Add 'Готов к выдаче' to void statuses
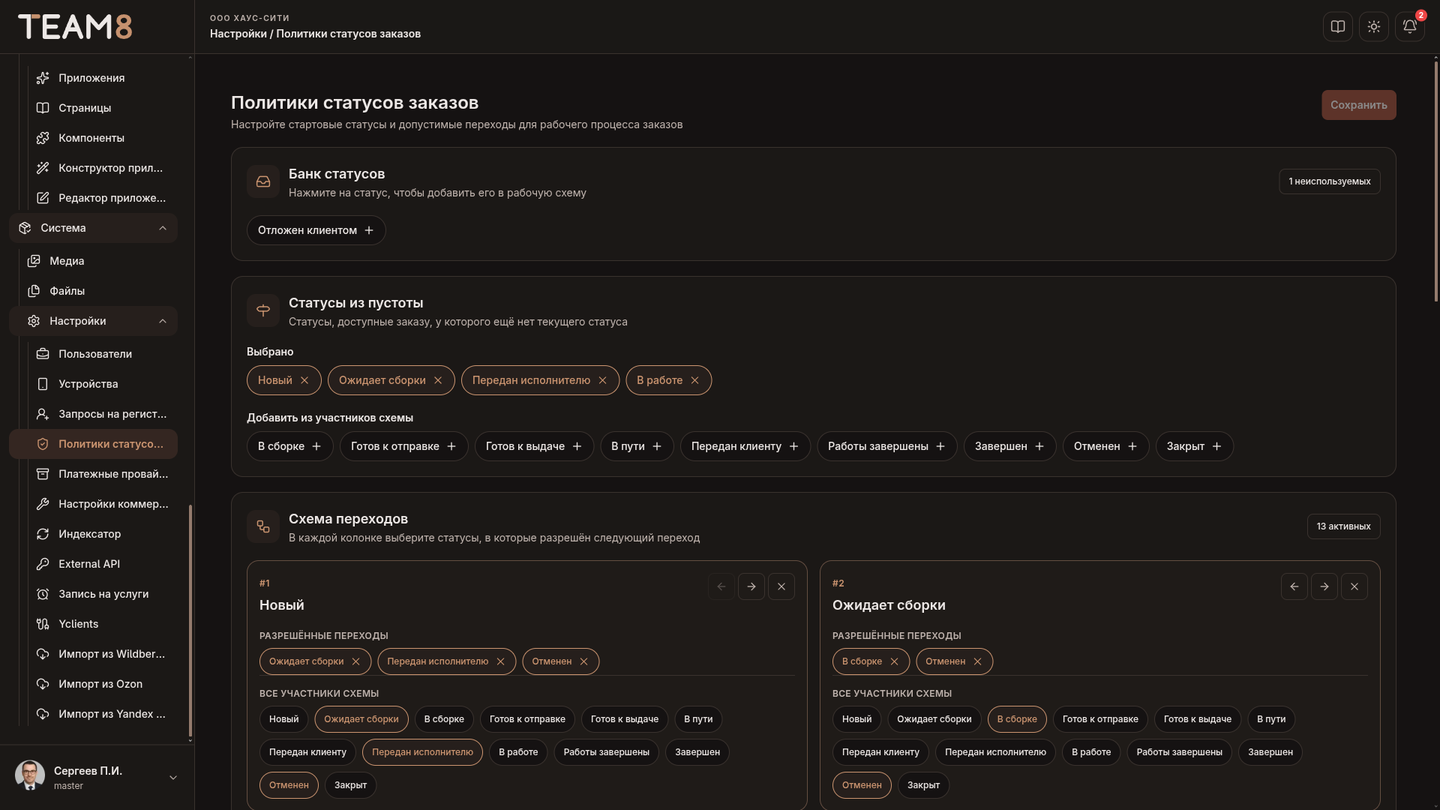This screenshot has width=1440, height=810. (534, 446)
